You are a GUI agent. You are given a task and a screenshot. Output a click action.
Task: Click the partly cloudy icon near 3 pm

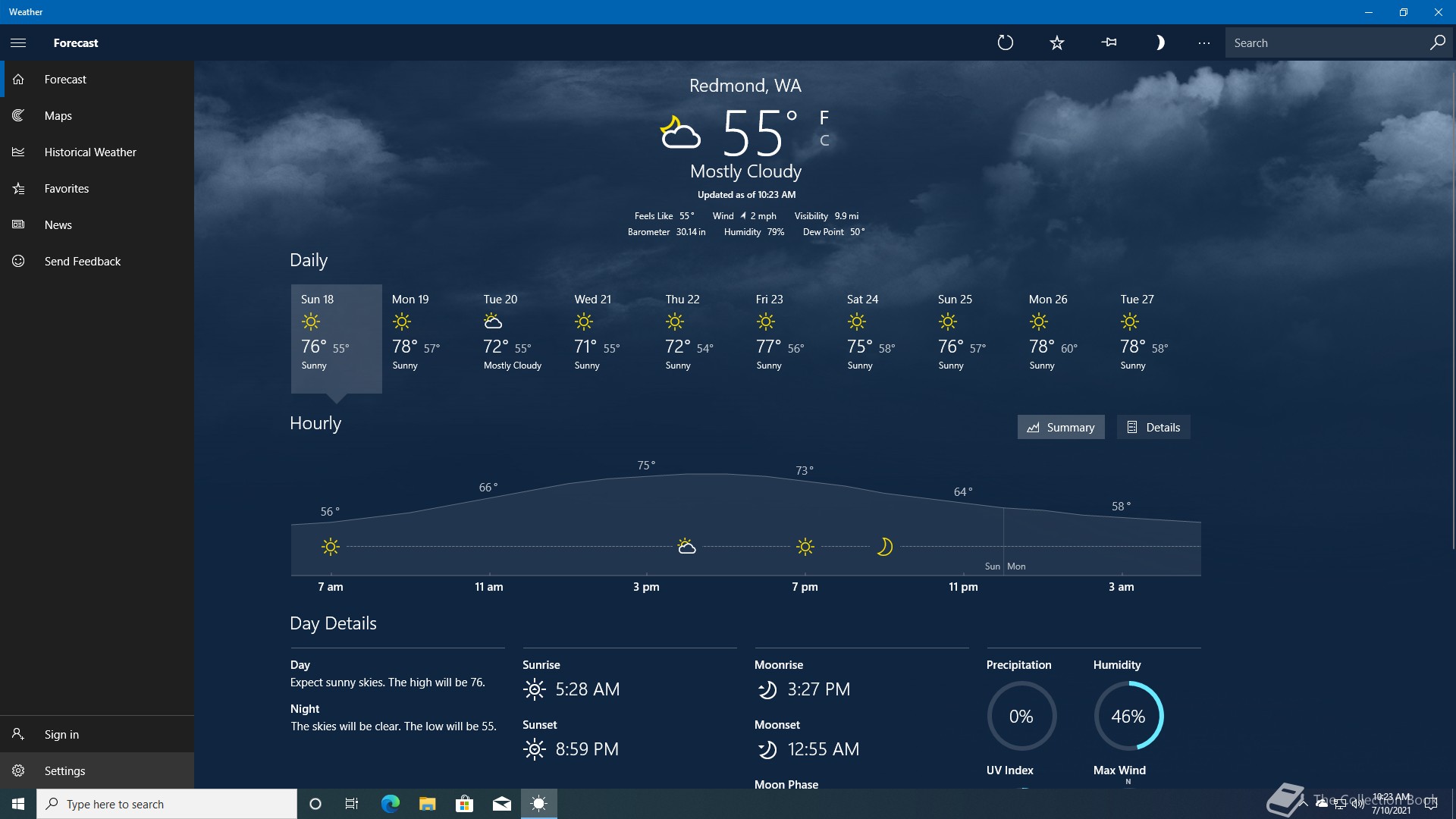point(686,546)
